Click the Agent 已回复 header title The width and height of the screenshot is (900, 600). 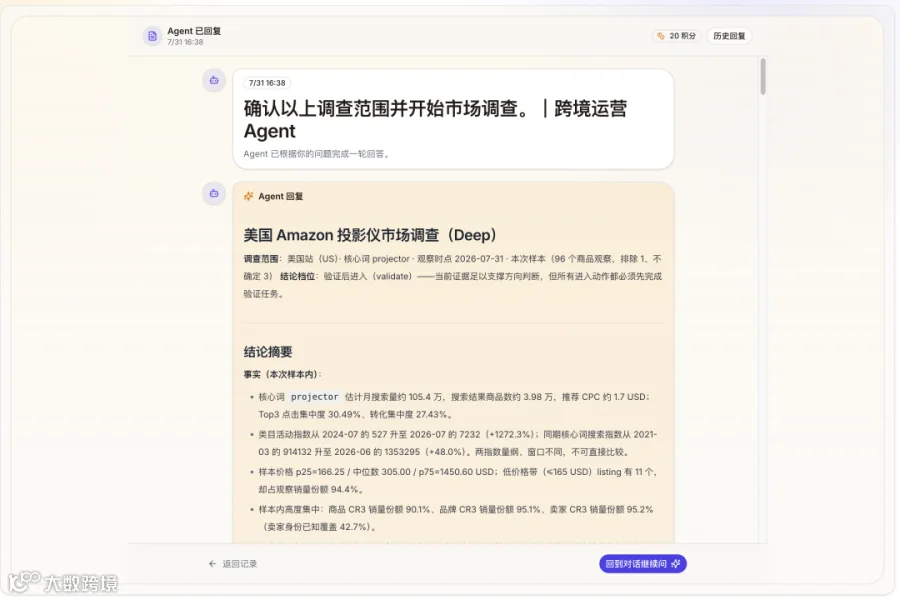(194, 31)
